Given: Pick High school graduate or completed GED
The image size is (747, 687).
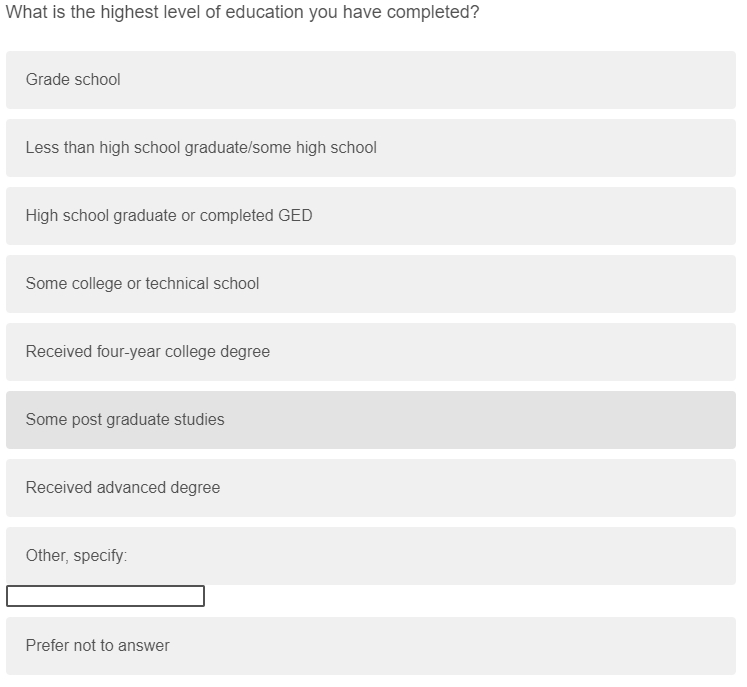Looking at the screenshot, I should pyautogui.click(x=370, y=216).
